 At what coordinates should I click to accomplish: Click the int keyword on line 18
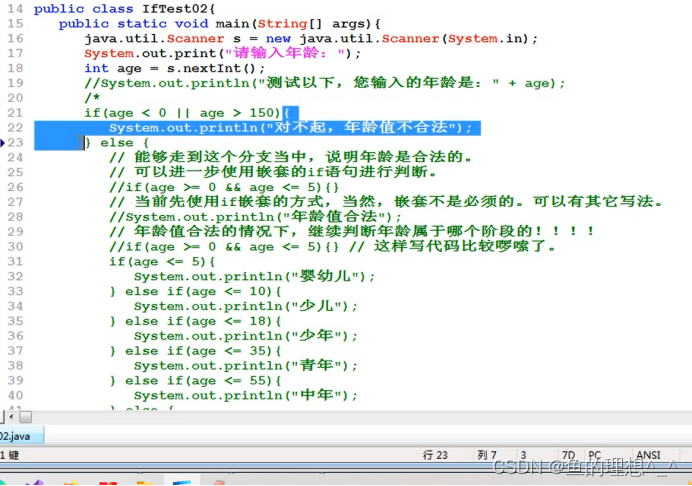coord(96,68)
